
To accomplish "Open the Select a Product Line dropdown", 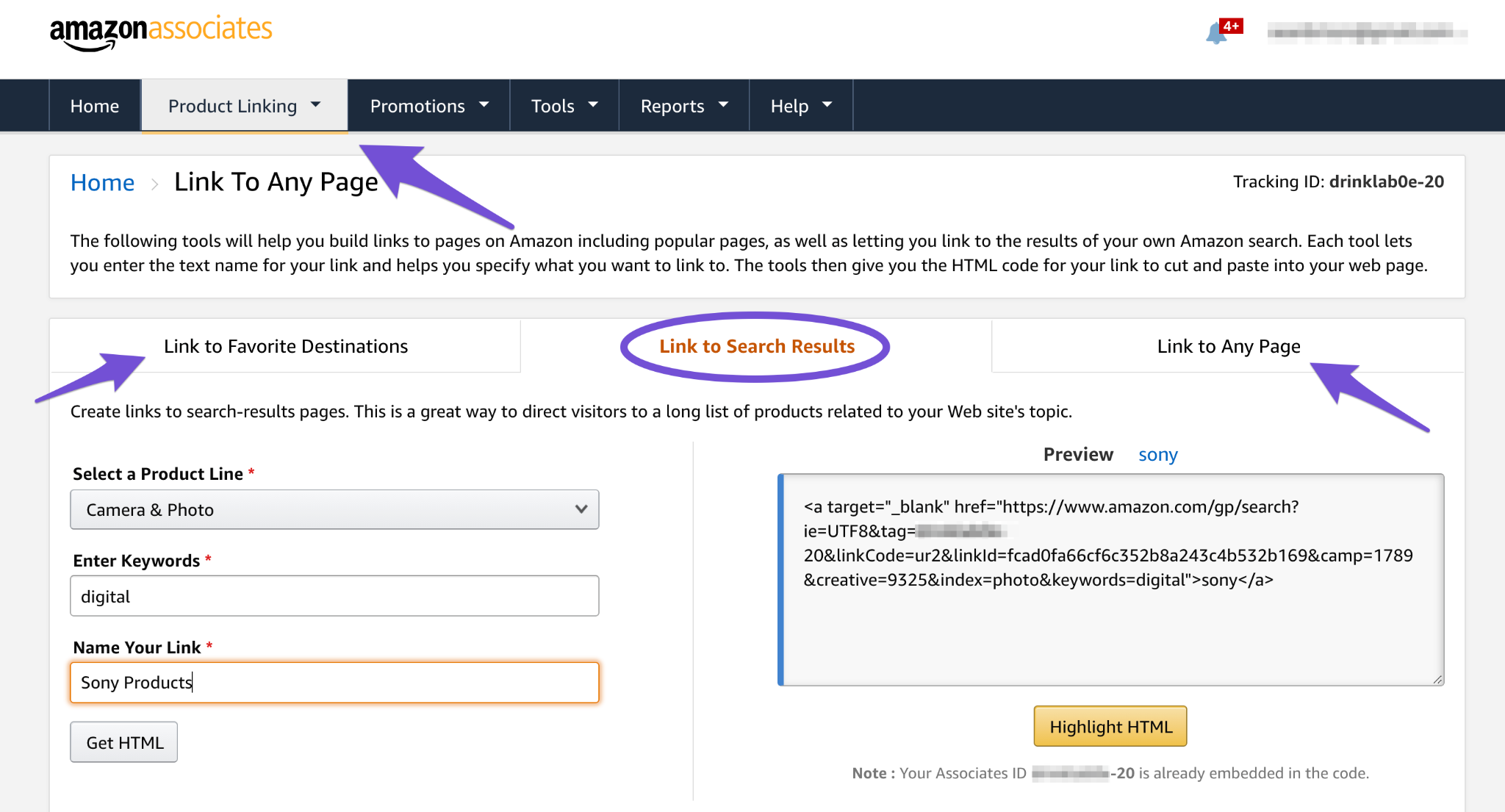I will [334, 509].
